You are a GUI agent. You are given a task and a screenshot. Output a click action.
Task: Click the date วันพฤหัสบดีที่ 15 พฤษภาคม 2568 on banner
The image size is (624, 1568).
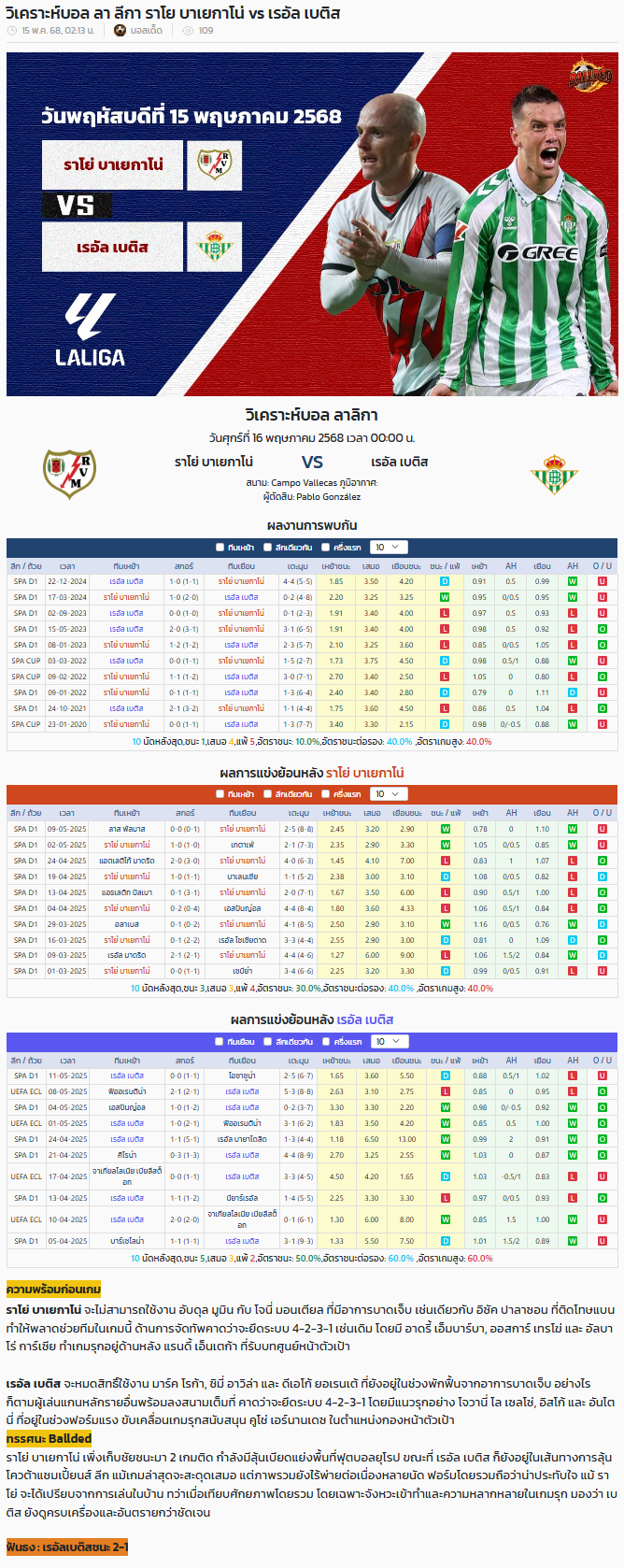click(x=191, y=116)
